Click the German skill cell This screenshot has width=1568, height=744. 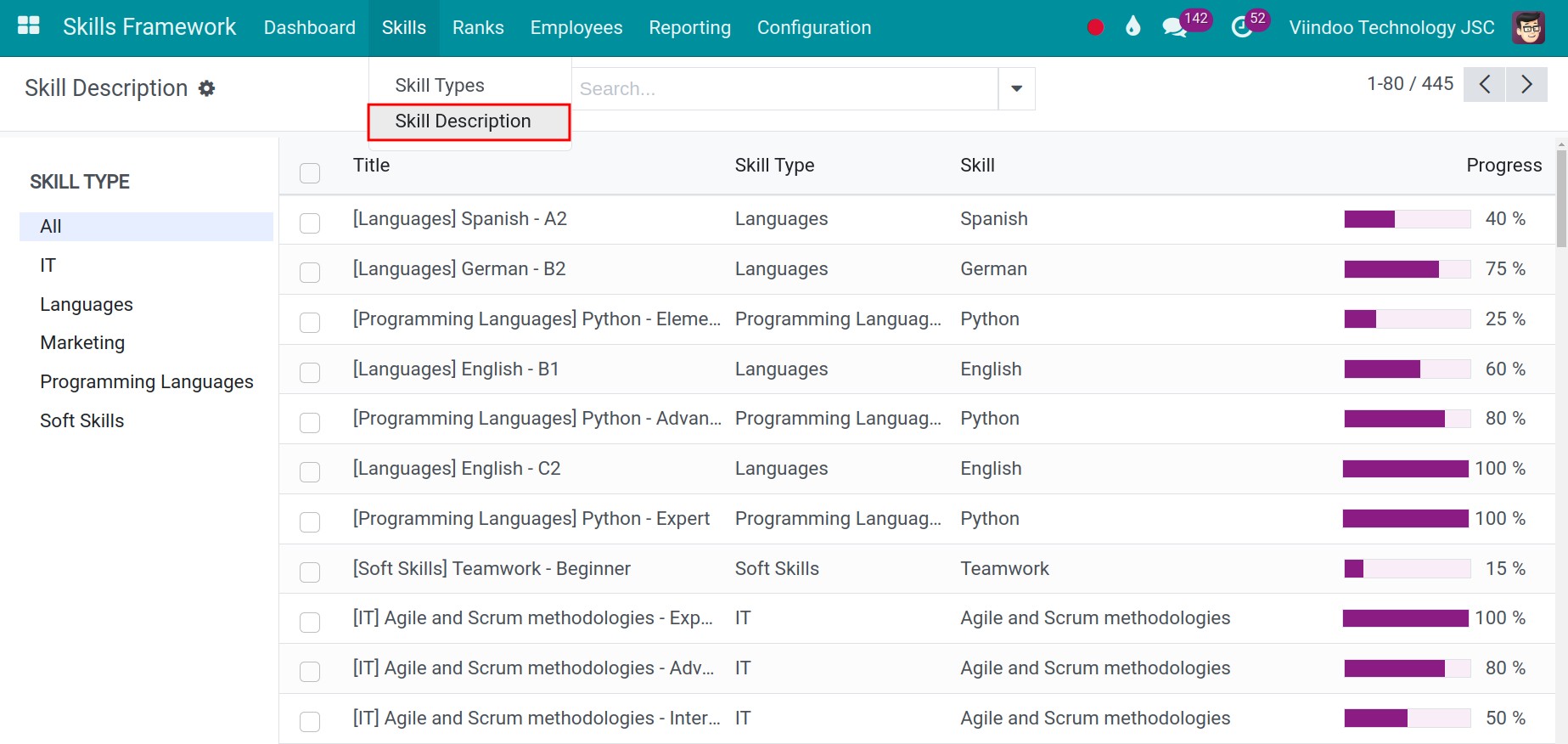click(993, 269)
